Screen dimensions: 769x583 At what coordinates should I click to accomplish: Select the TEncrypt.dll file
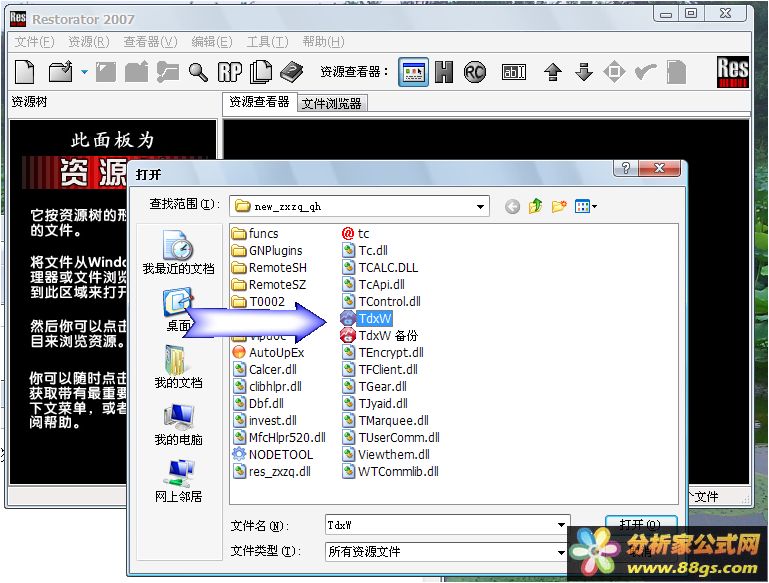[383, 353]
